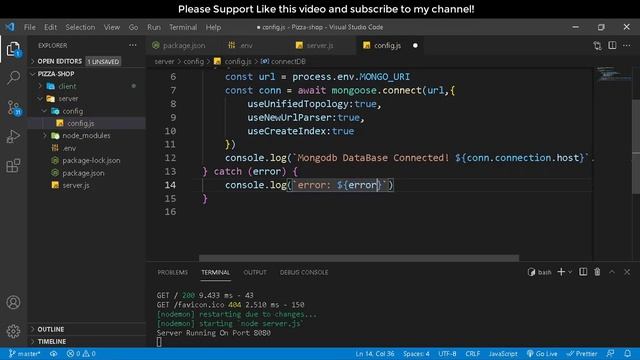640x360 pixels.
Task: Split the terminal panel
Action: [x=583, y=272]
